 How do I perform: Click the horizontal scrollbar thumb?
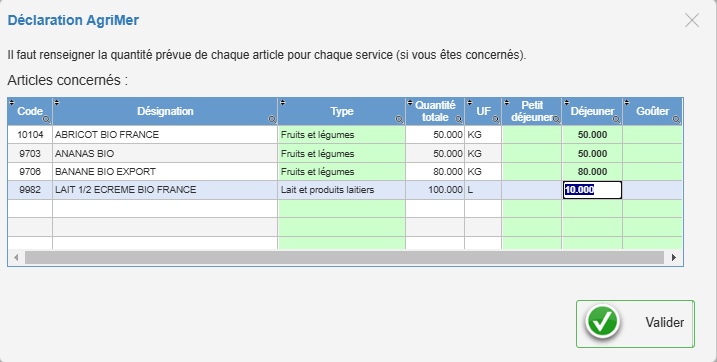pos(344,257)
